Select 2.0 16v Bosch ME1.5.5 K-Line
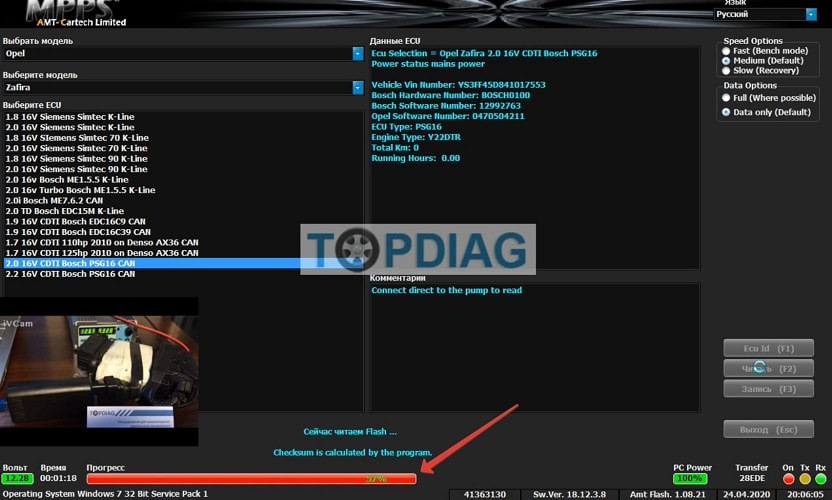The image size is (832, 500). pyautogui.click(x=67, y=179)
